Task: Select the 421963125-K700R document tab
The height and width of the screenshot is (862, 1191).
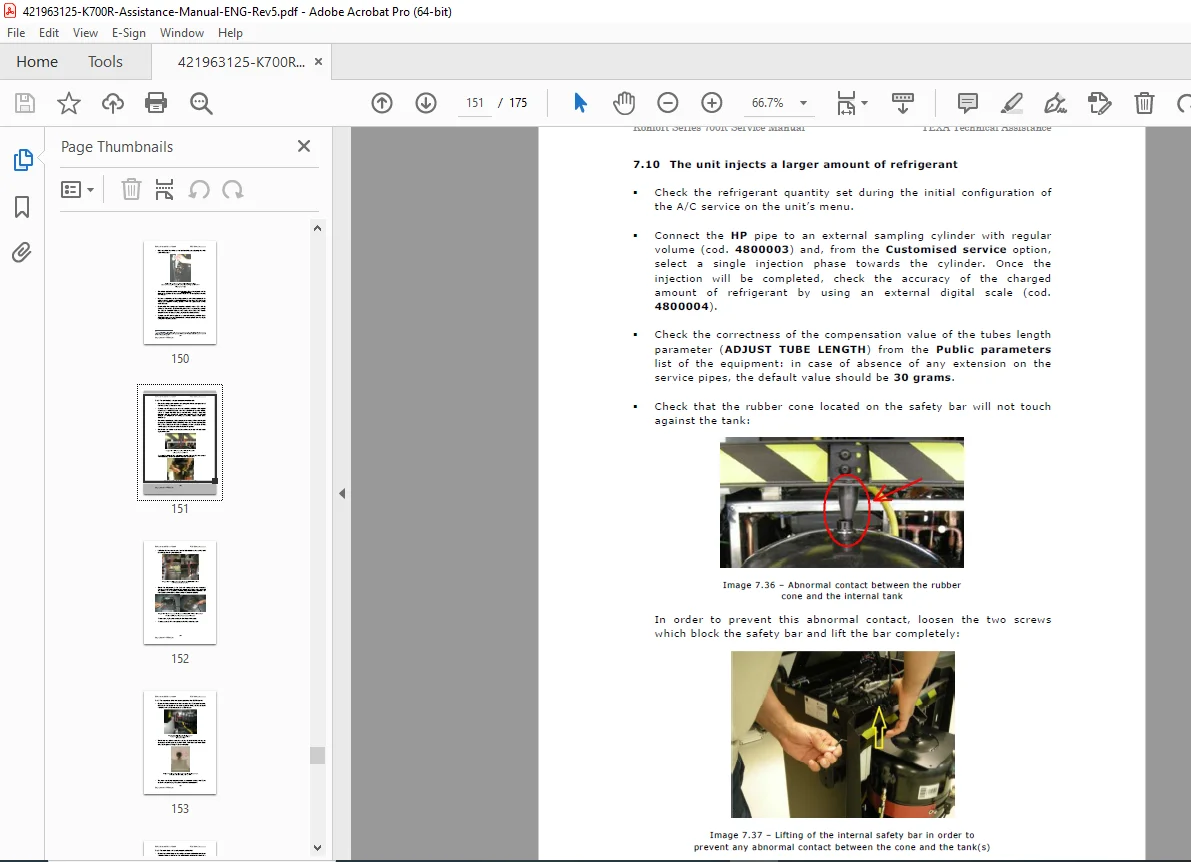Action: pos(240,62)
